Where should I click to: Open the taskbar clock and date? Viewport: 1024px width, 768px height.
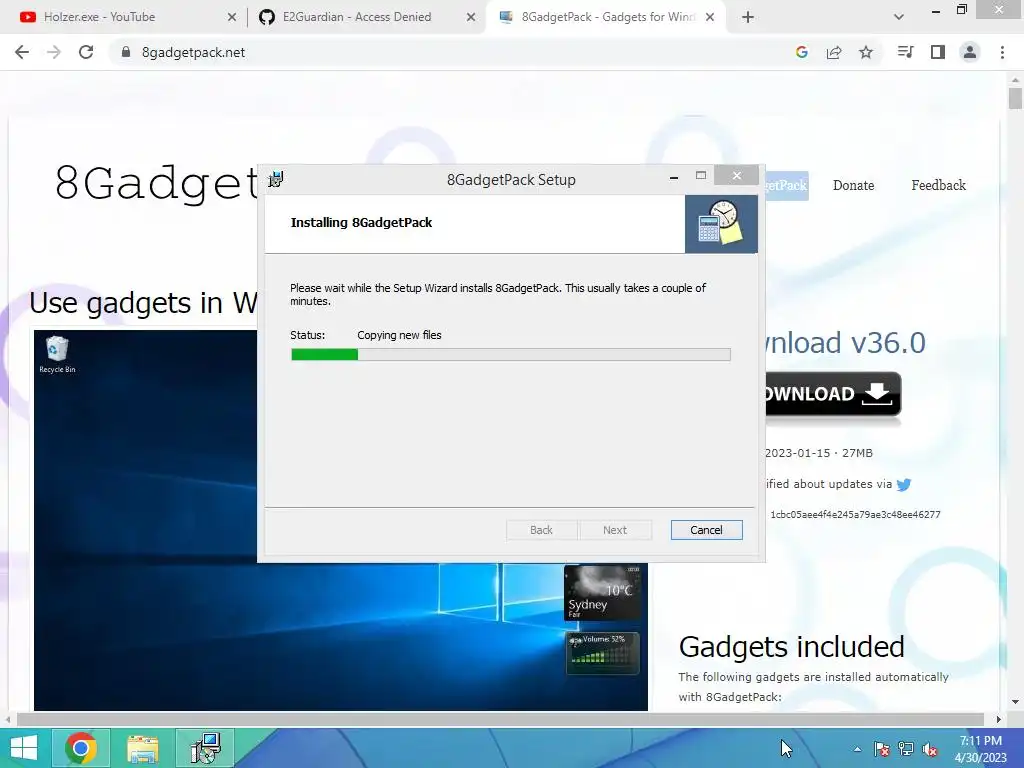981,749
